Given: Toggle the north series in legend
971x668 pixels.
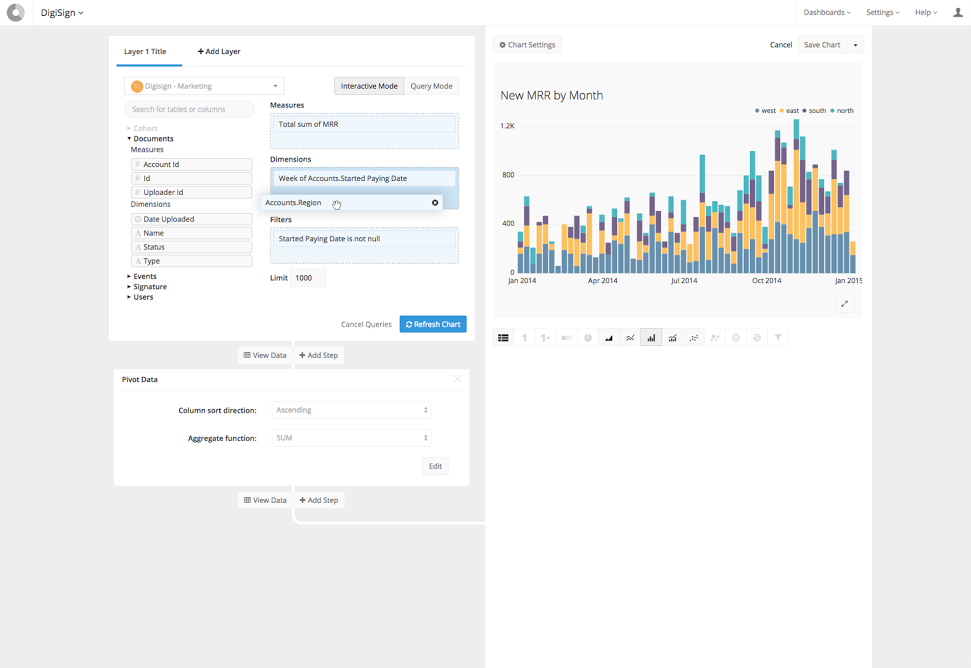Looking at the screenshot, I should click(x=842, y=111).
